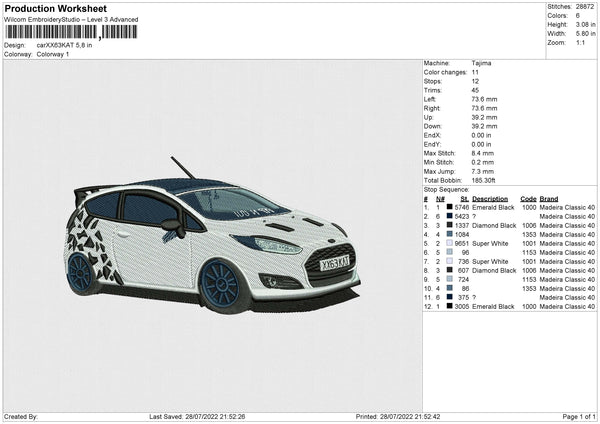Viewport: 600px width, 424px height.
Task: Click the Up value 39.2 mm
Action: tap(484, 117)
